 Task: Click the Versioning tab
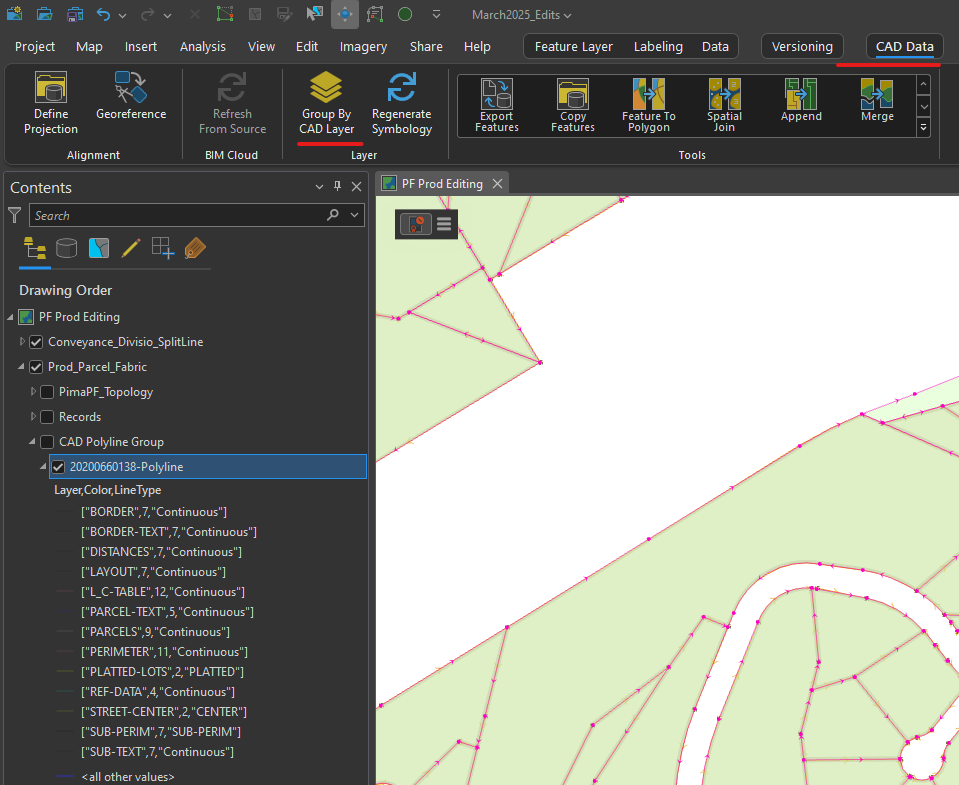[801, 46]
